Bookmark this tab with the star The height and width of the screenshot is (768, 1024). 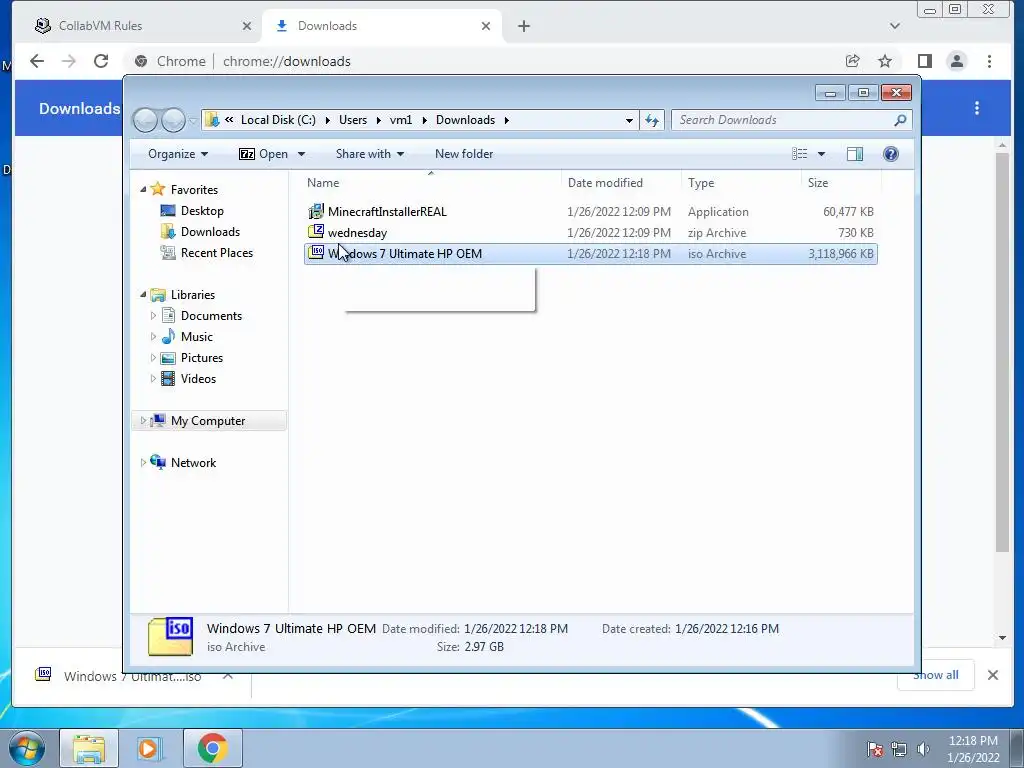click(885, 61)
